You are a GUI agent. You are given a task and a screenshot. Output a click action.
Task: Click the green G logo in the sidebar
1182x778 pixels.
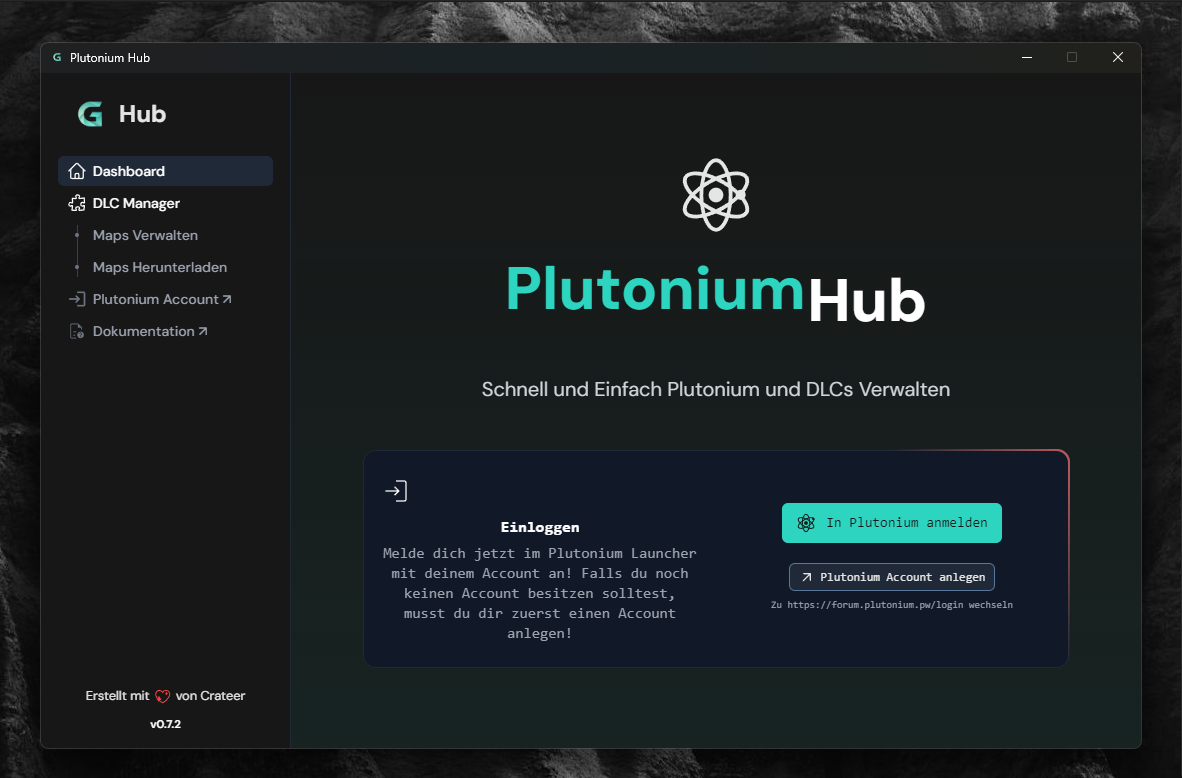coord(90,113)
